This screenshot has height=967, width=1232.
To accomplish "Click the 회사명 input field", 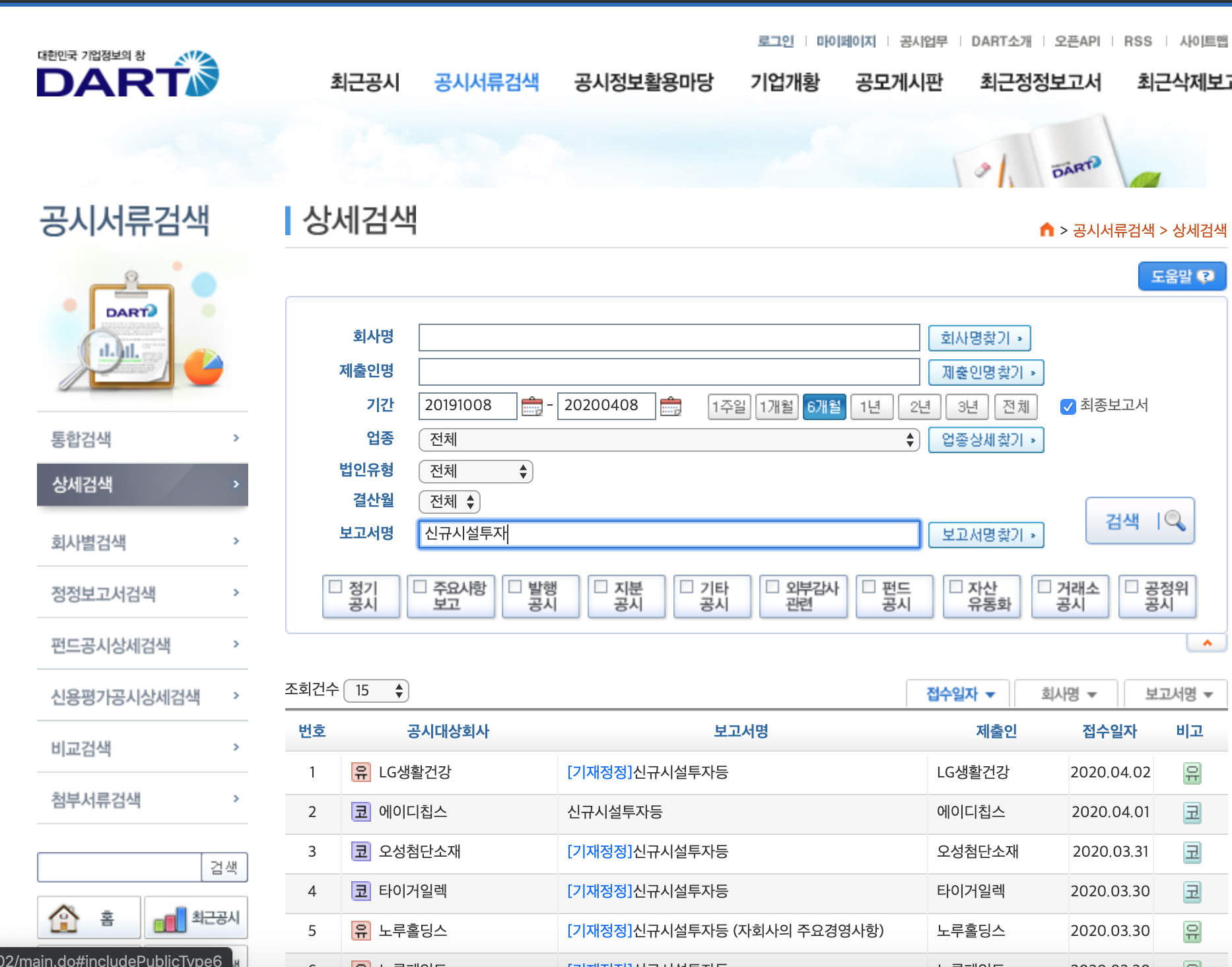I will point(669,338).
